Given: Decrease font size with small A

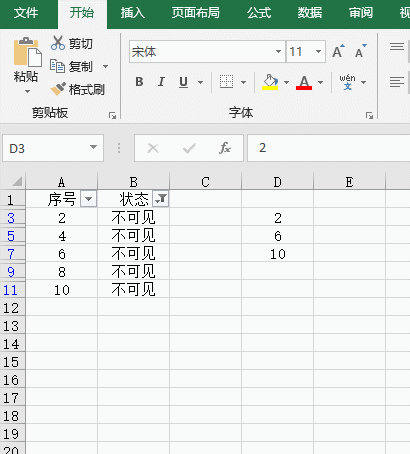Looking at the screenshot, I should click(x=361, y=51).
